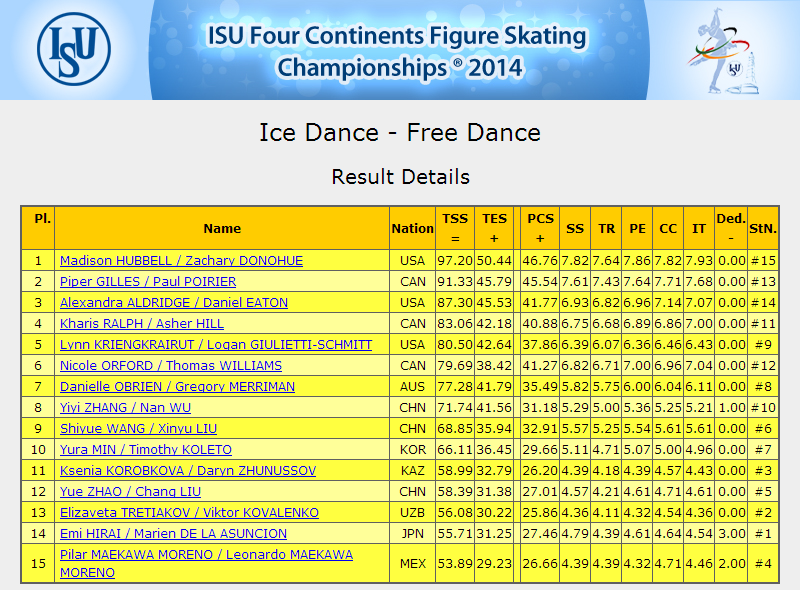Open Madison HUBBELL / Zachary DONOHUE link
This screenshot has height=590, width=800.
tap(181, 260)
